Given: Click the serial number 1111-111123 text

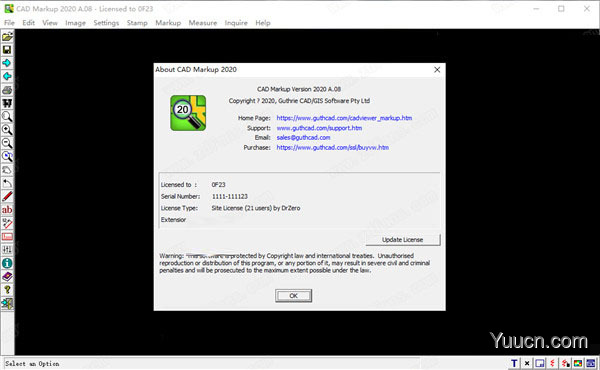Looking at the screenshot, I should [x=230, y=196].
